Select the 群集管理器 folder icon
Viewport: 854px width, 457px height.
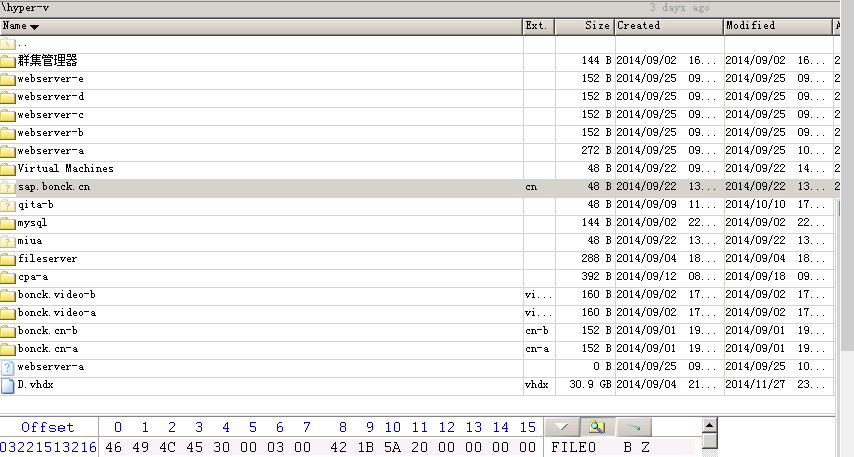[x=8, y=61]
